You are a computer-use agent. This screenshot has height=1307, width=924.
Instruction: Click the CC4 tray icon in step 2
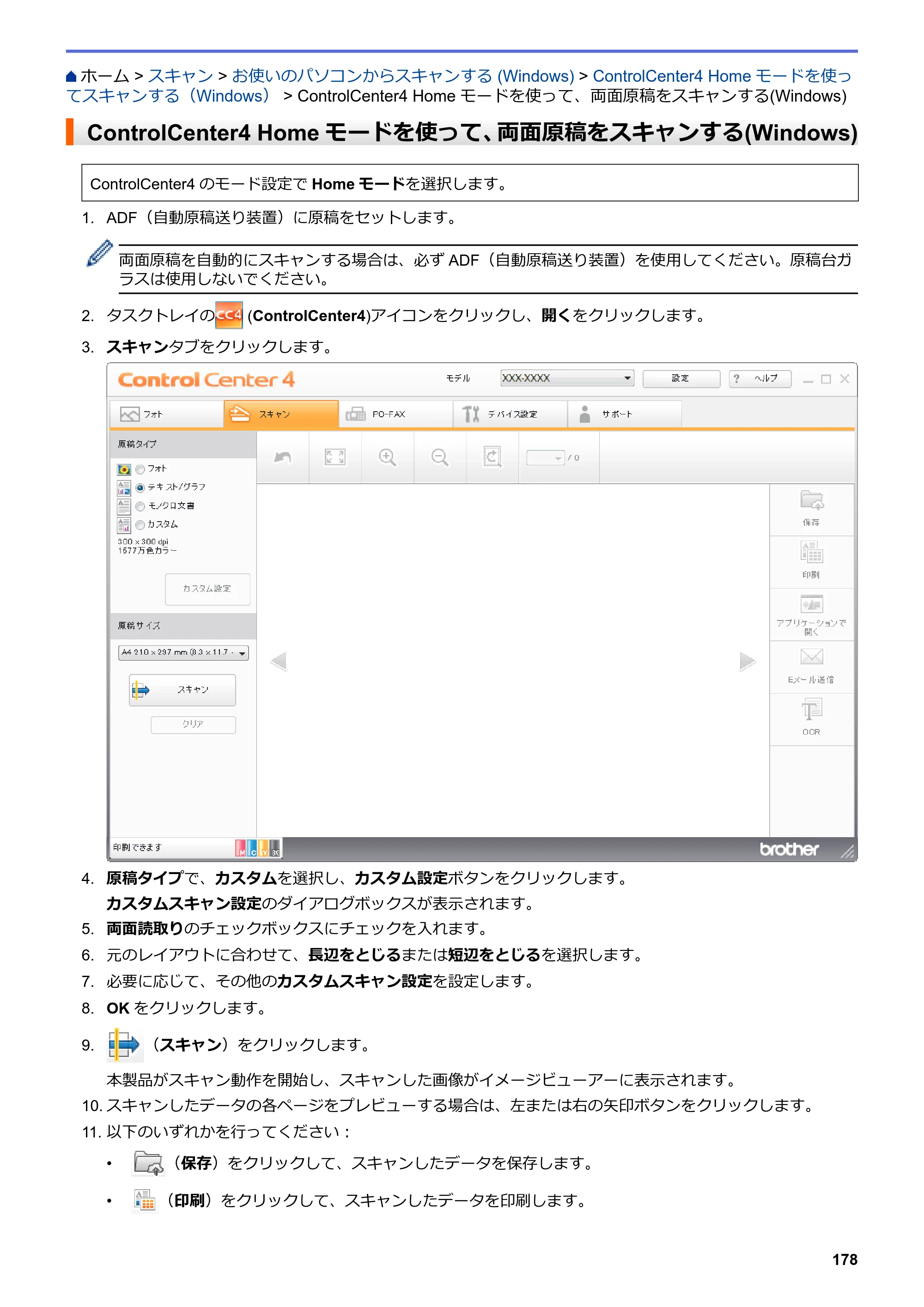point(229,316)
